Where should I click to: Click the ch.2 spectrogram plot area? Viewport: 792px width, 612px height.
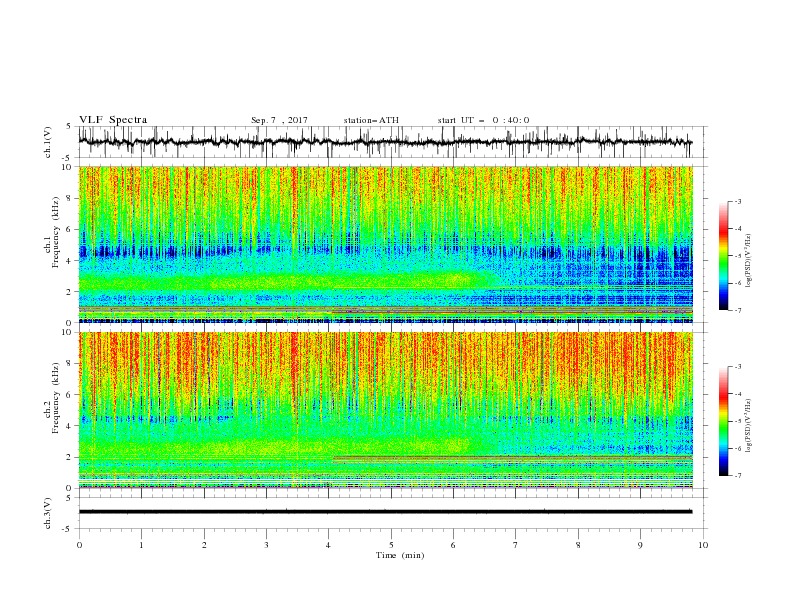pyautogui.click(x=385, y=410)
